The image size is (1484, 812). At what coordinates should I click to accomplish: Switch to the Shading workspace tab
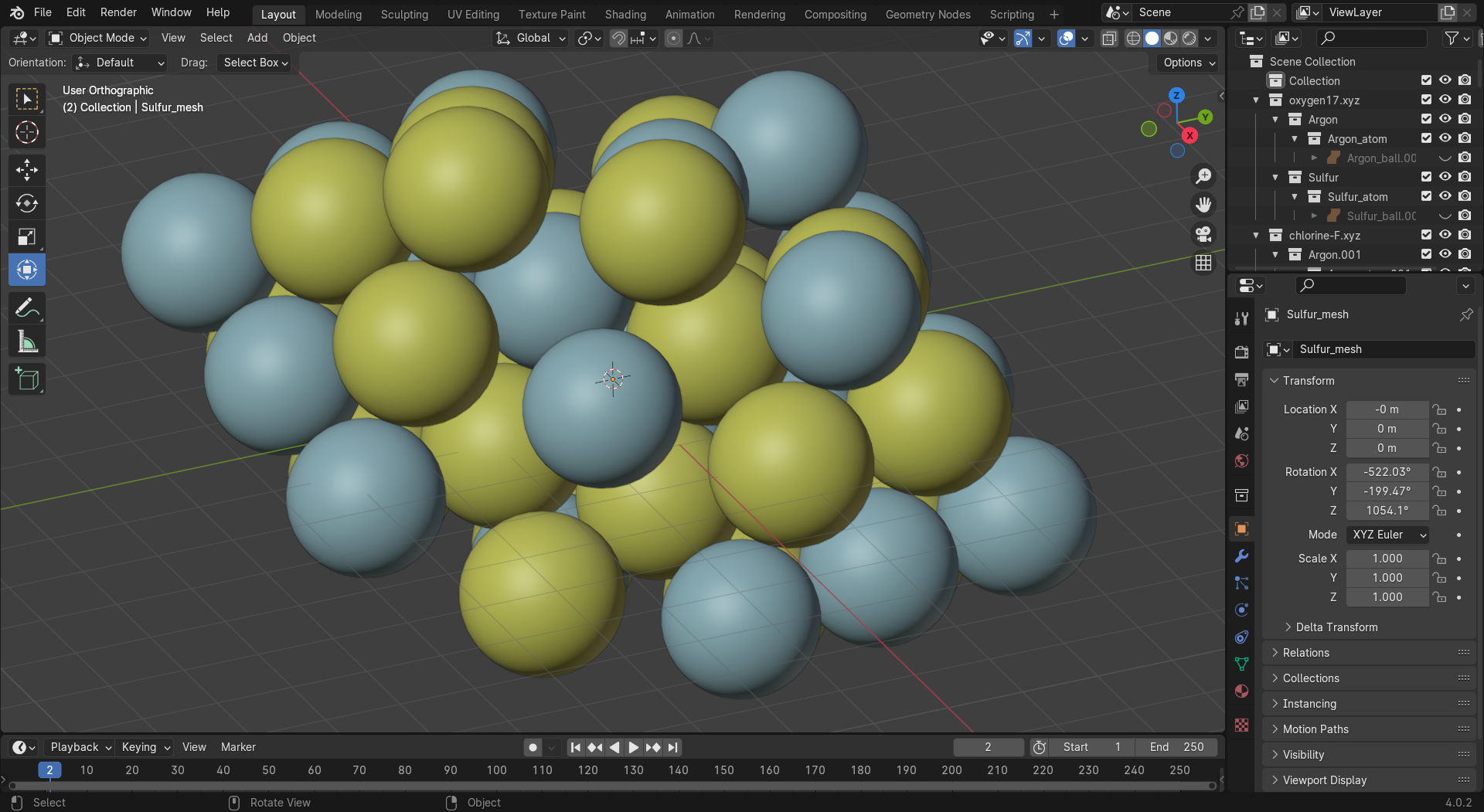point(625,14)
